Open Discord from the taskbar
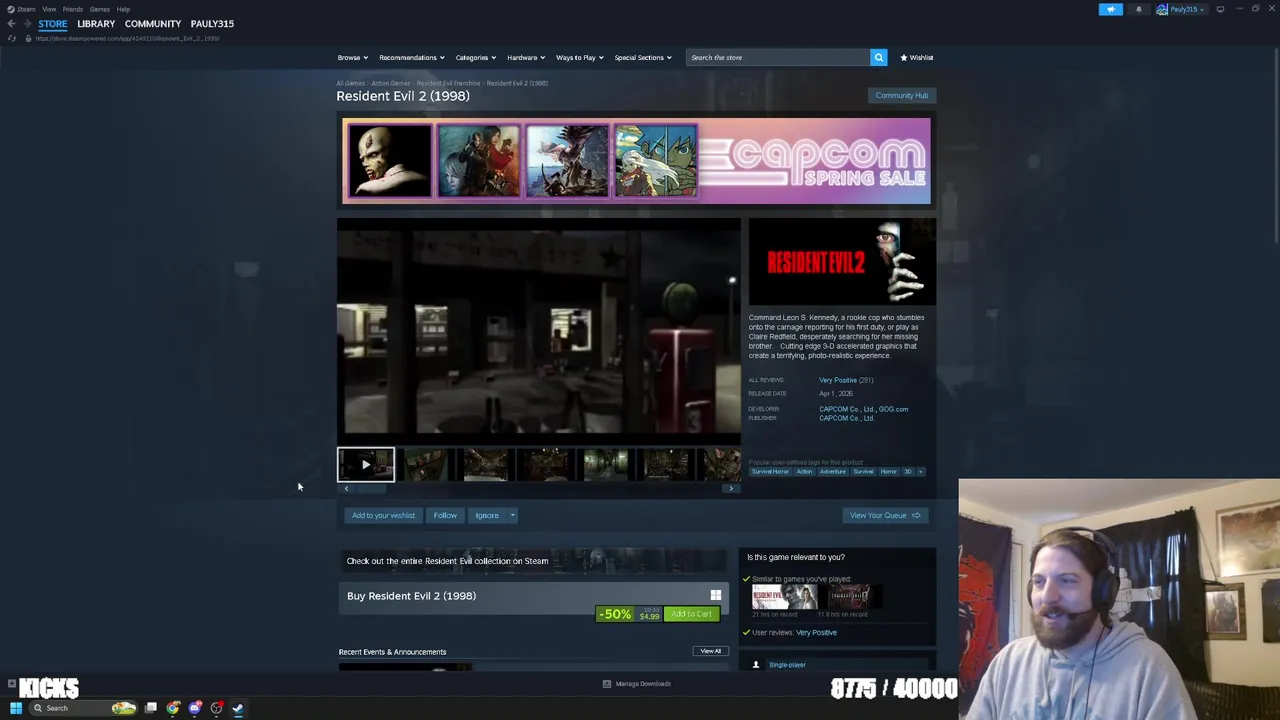1280x720 pixels. [x=195, y=708]
